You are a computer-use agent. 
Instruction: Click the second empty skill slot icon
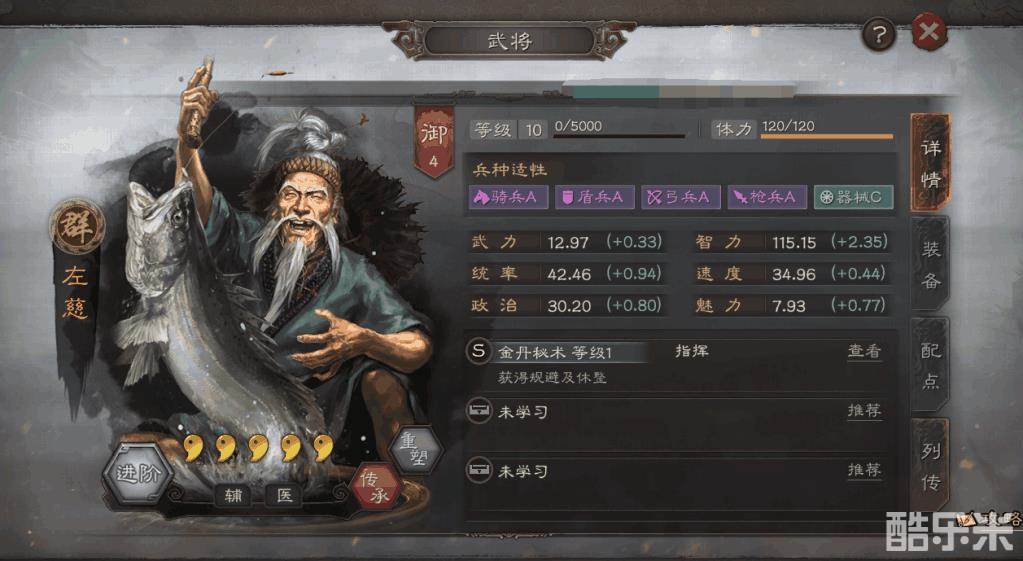pos(479,470)
